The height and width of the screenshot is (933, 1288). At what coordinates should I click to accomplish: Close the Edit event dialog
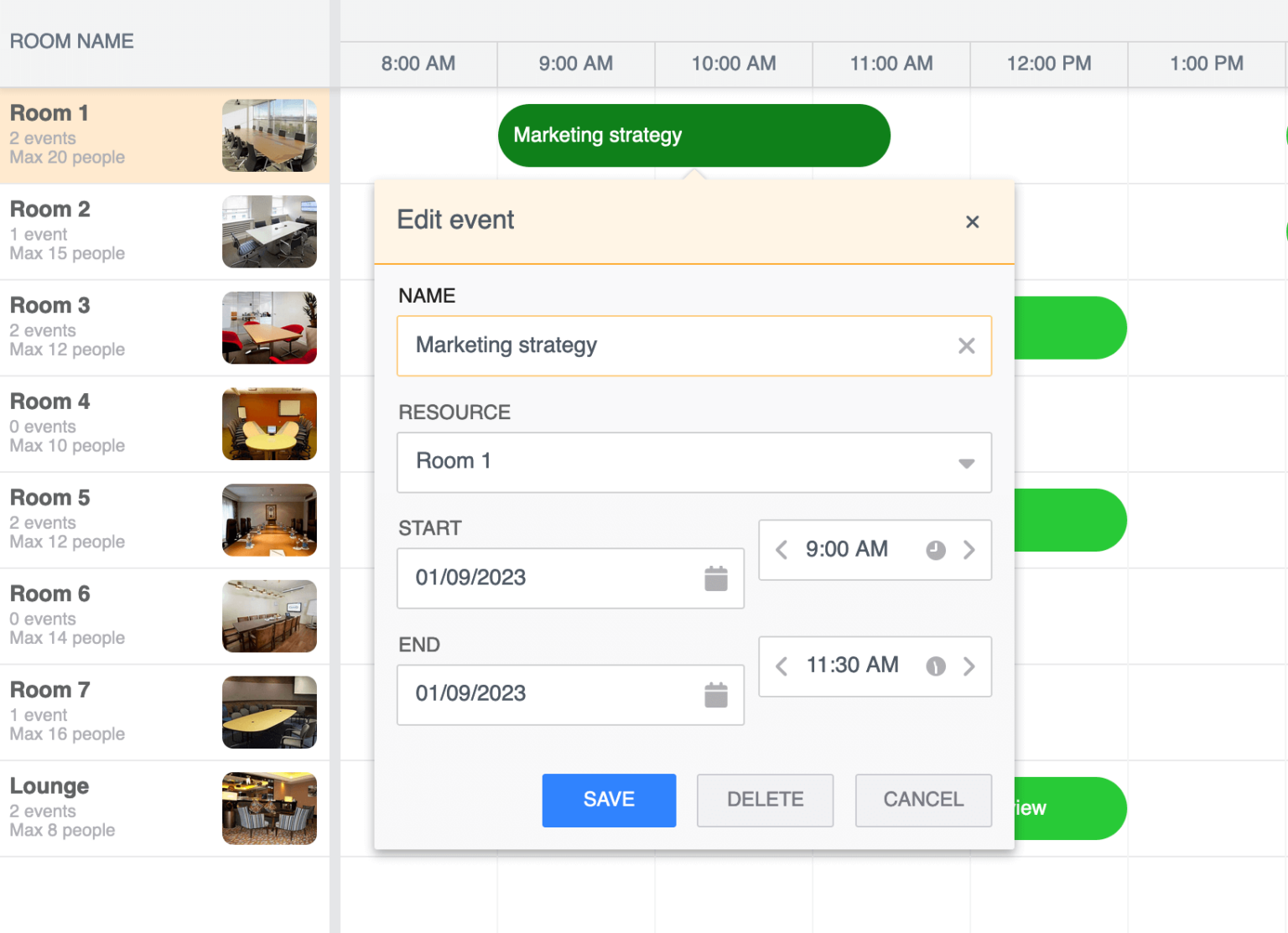(972, 221)
